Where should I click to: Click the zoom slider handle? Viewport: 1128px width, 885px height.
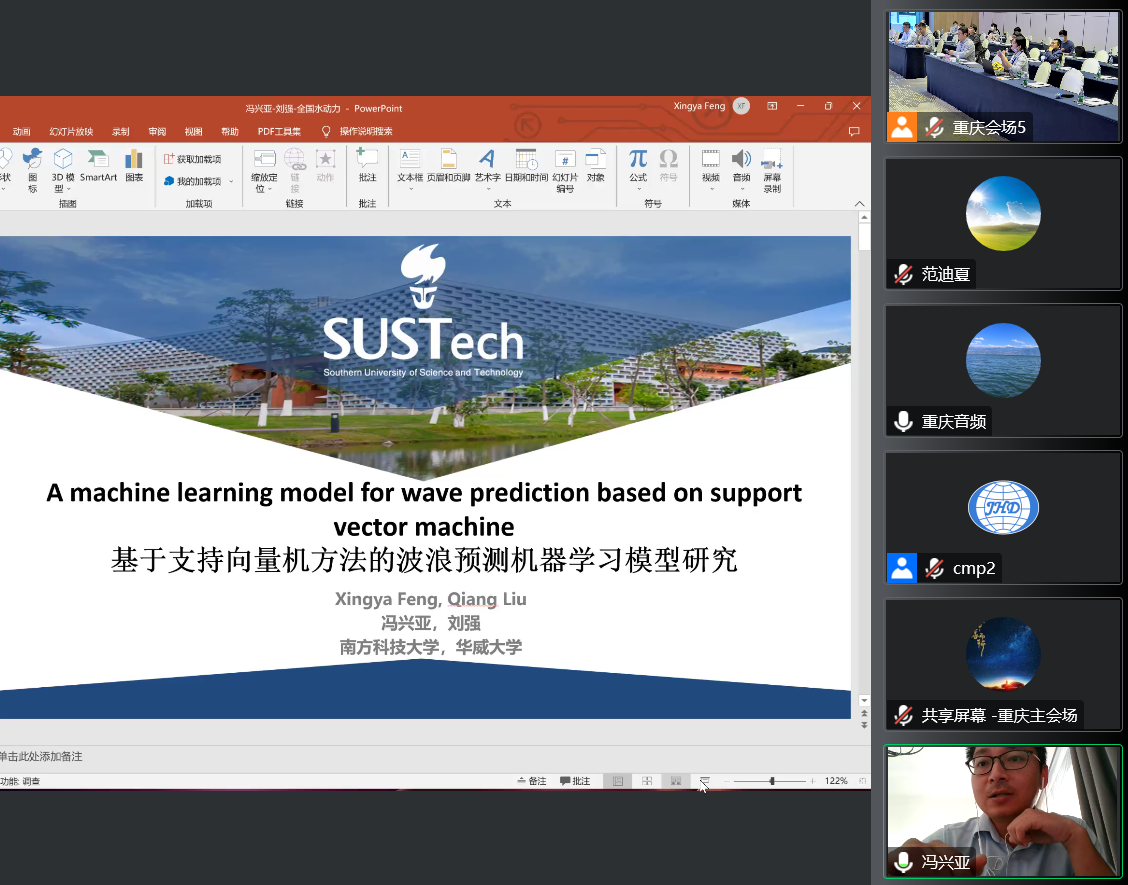772,781
